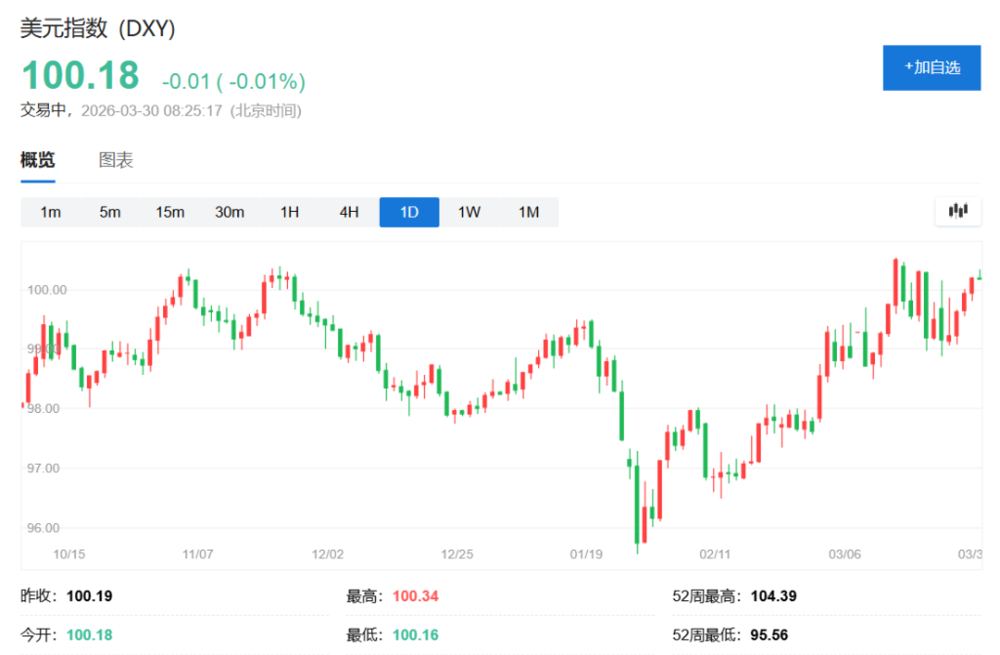Image resolution: width=1000 pixels, height=655 pixels.
Task: Switch chart to 1H interval
Action: (290, 212)
